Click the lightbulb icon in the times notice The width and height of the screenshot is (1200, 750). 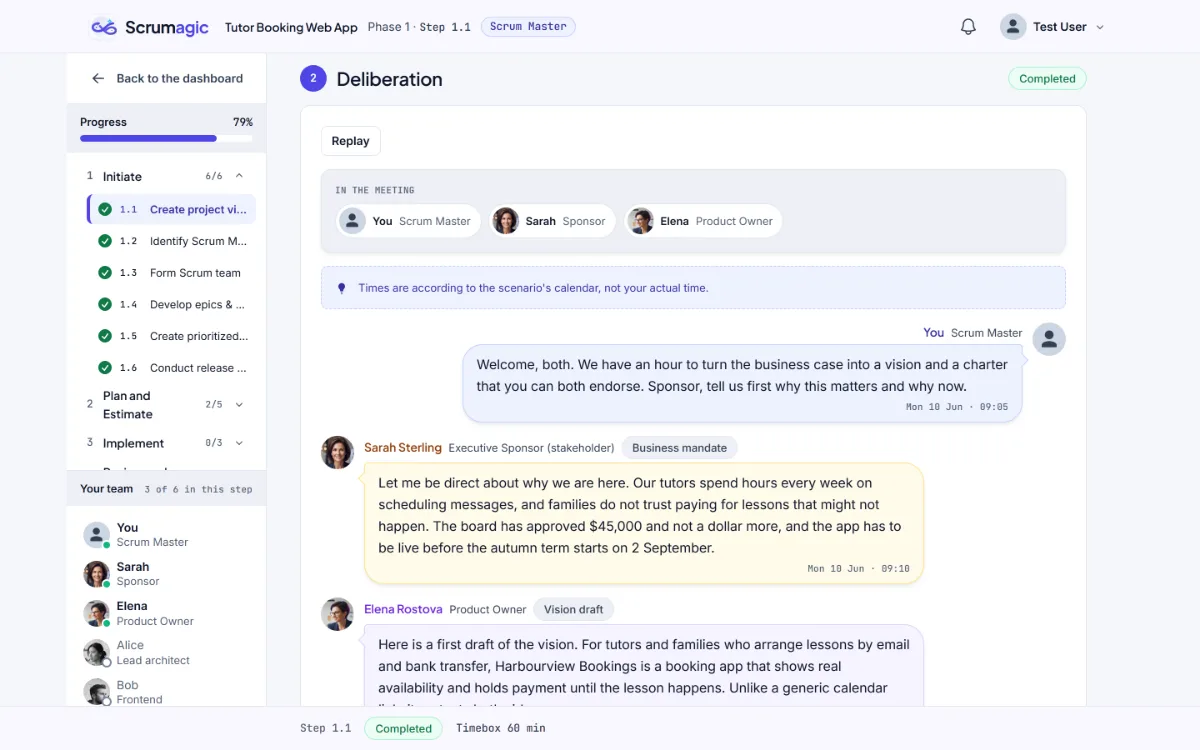[x=342, y=288]
